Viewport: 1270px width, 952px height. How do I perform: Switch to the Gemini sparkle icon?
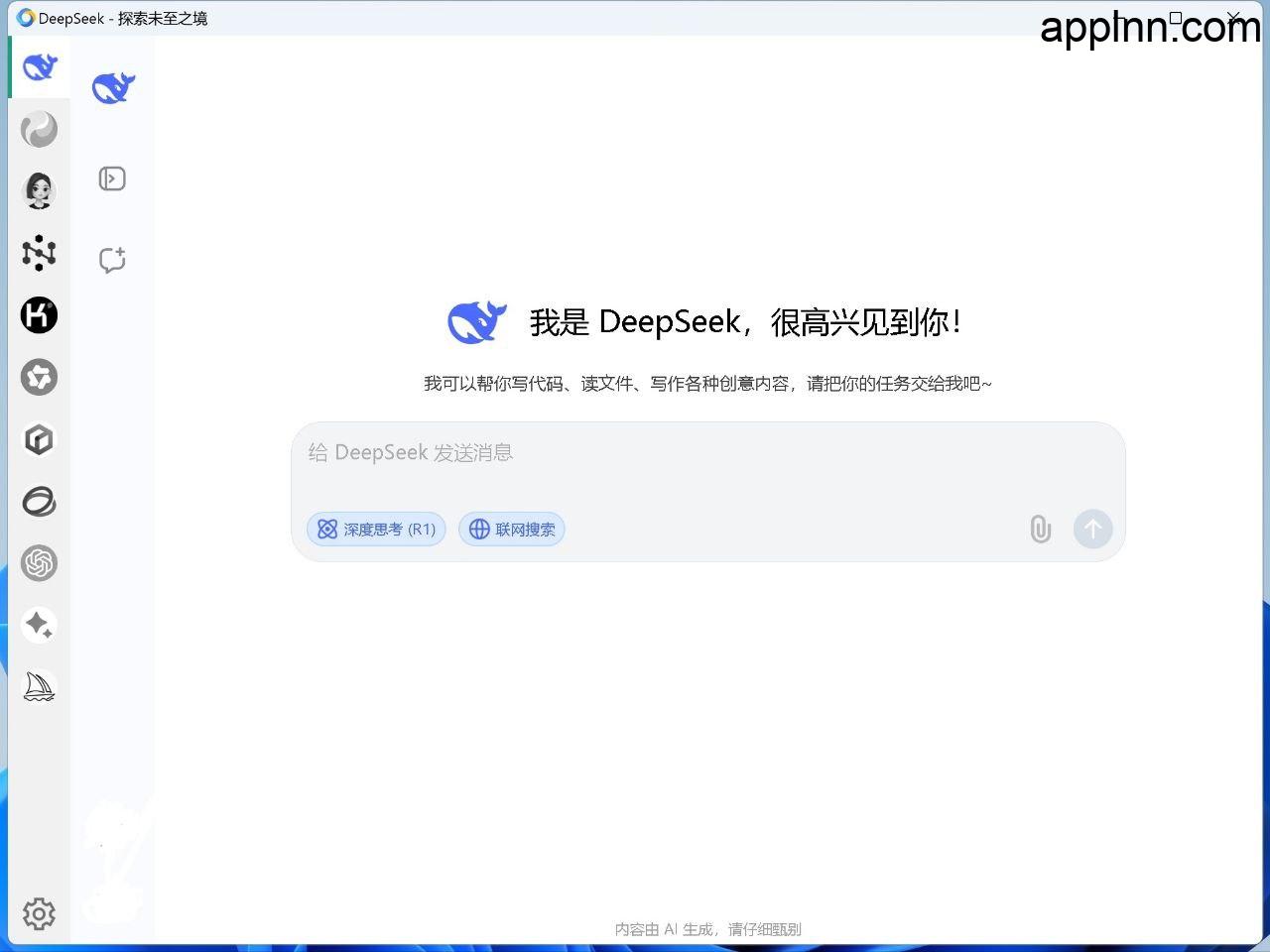(x=40, y=625)
